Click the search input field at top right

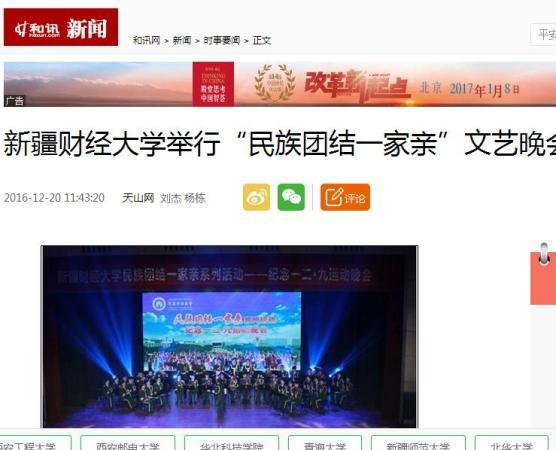click(x=543, y=34)
